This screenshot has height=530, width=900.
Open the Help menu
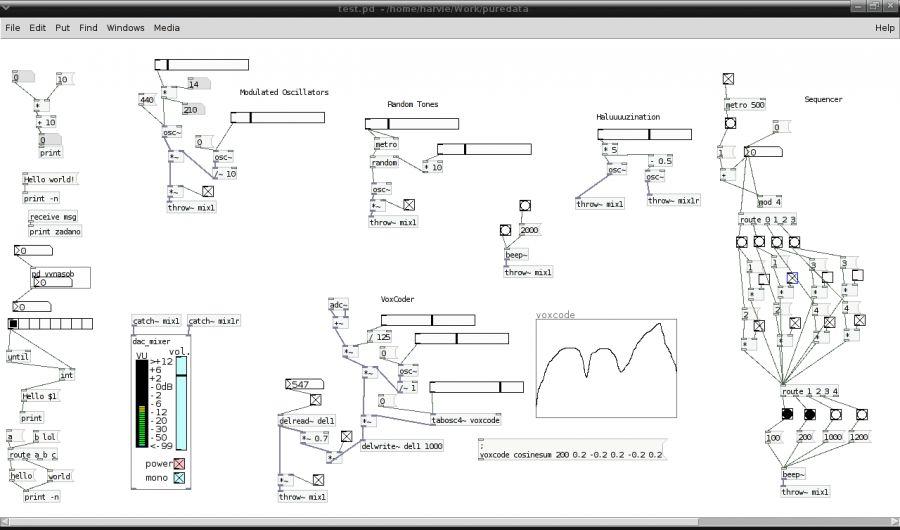pos(884,28)
